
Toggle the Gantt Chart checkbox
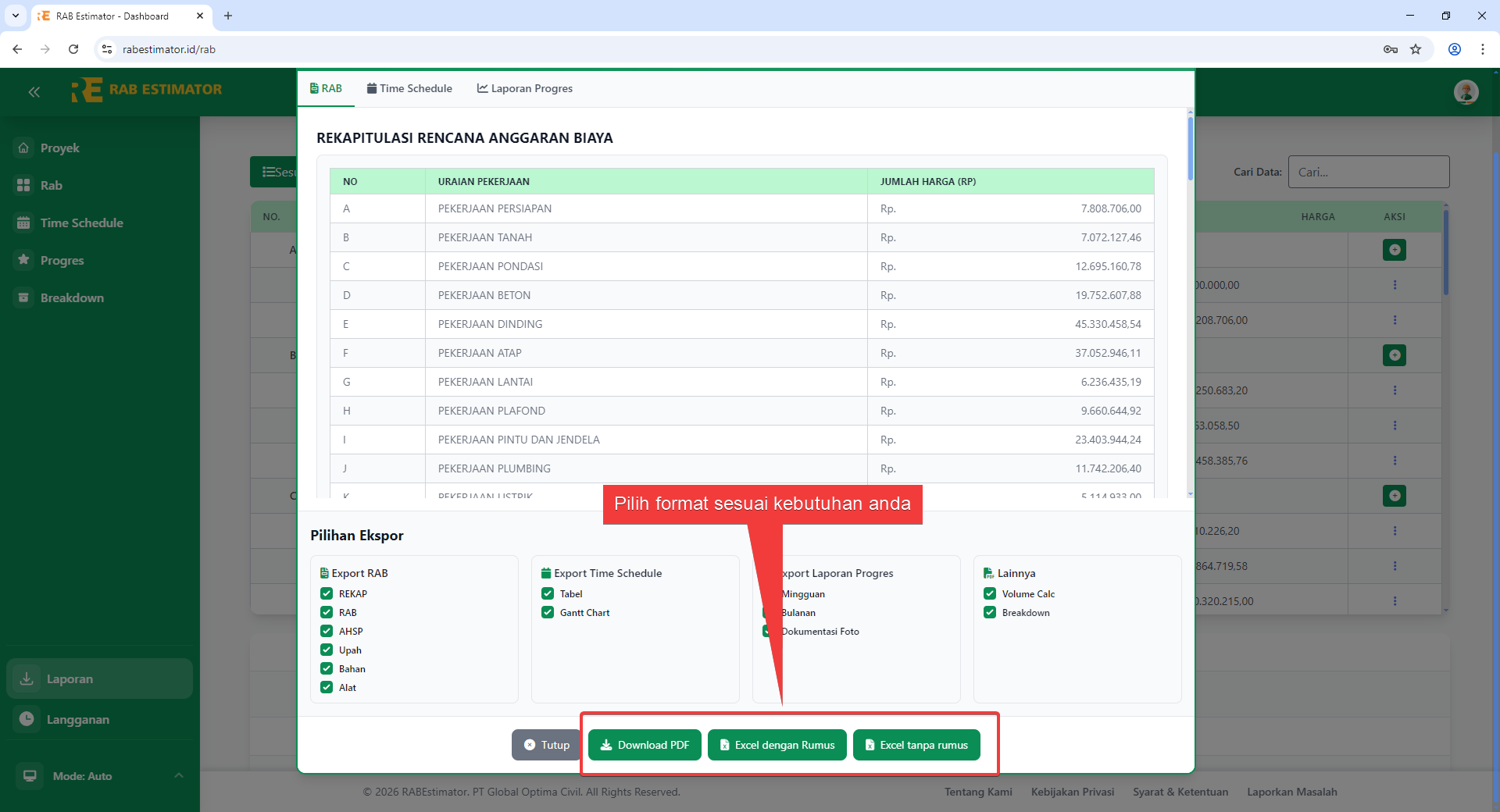tap(547, 612)
